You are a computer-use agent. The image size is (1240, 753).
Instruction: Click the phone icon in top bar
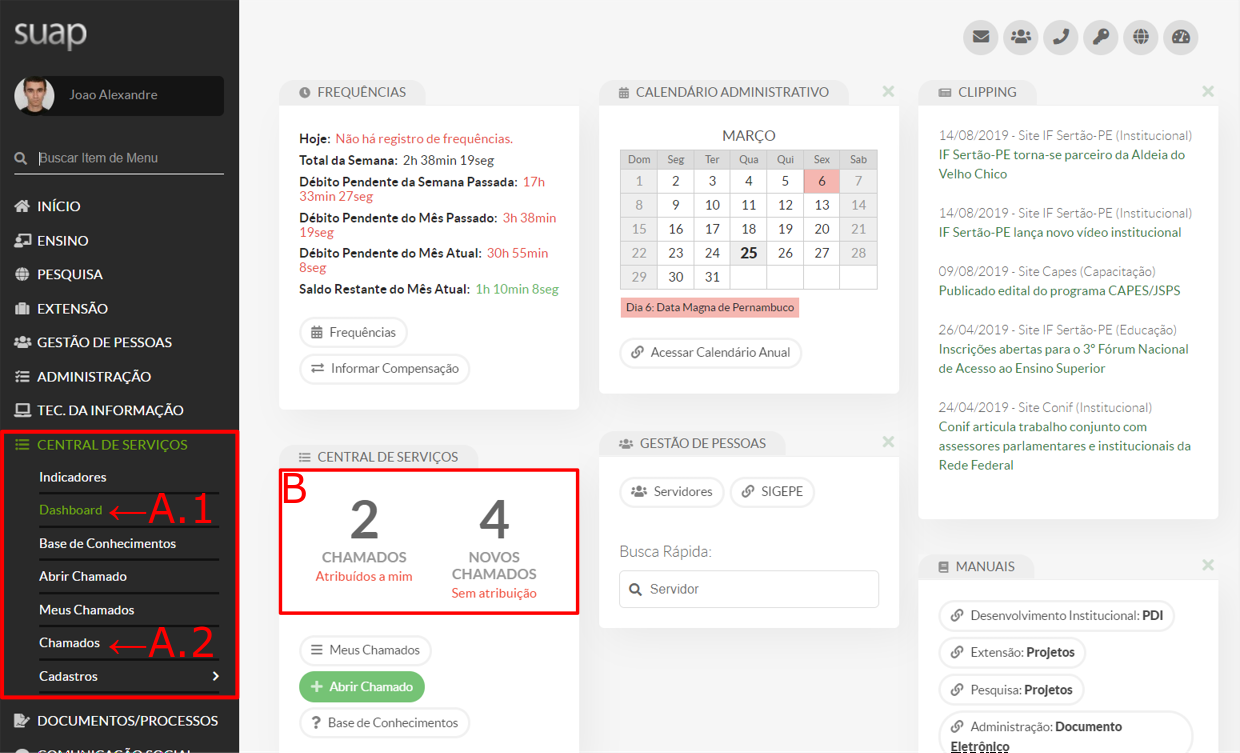[x=1061, y=37]
